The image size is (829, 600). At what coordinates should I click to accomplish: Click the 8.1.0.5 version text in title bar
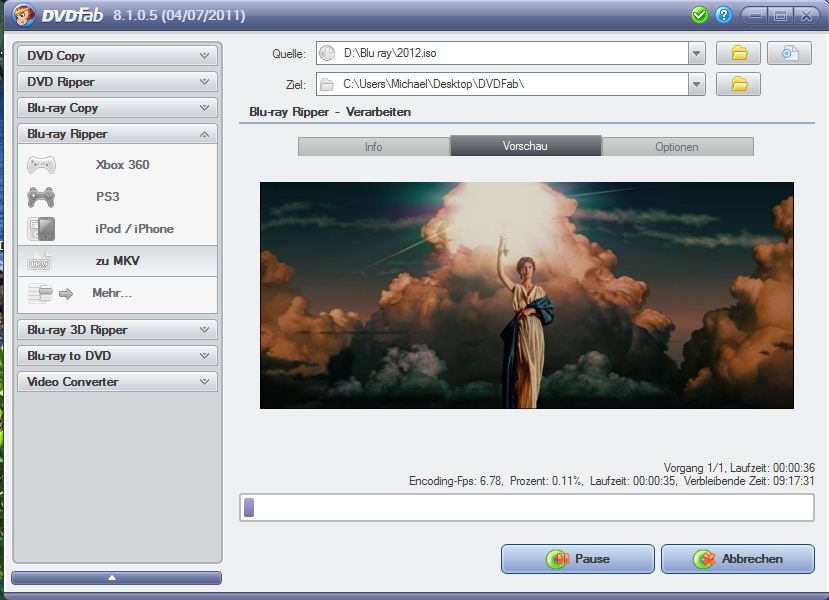click(x=179, y=15)
